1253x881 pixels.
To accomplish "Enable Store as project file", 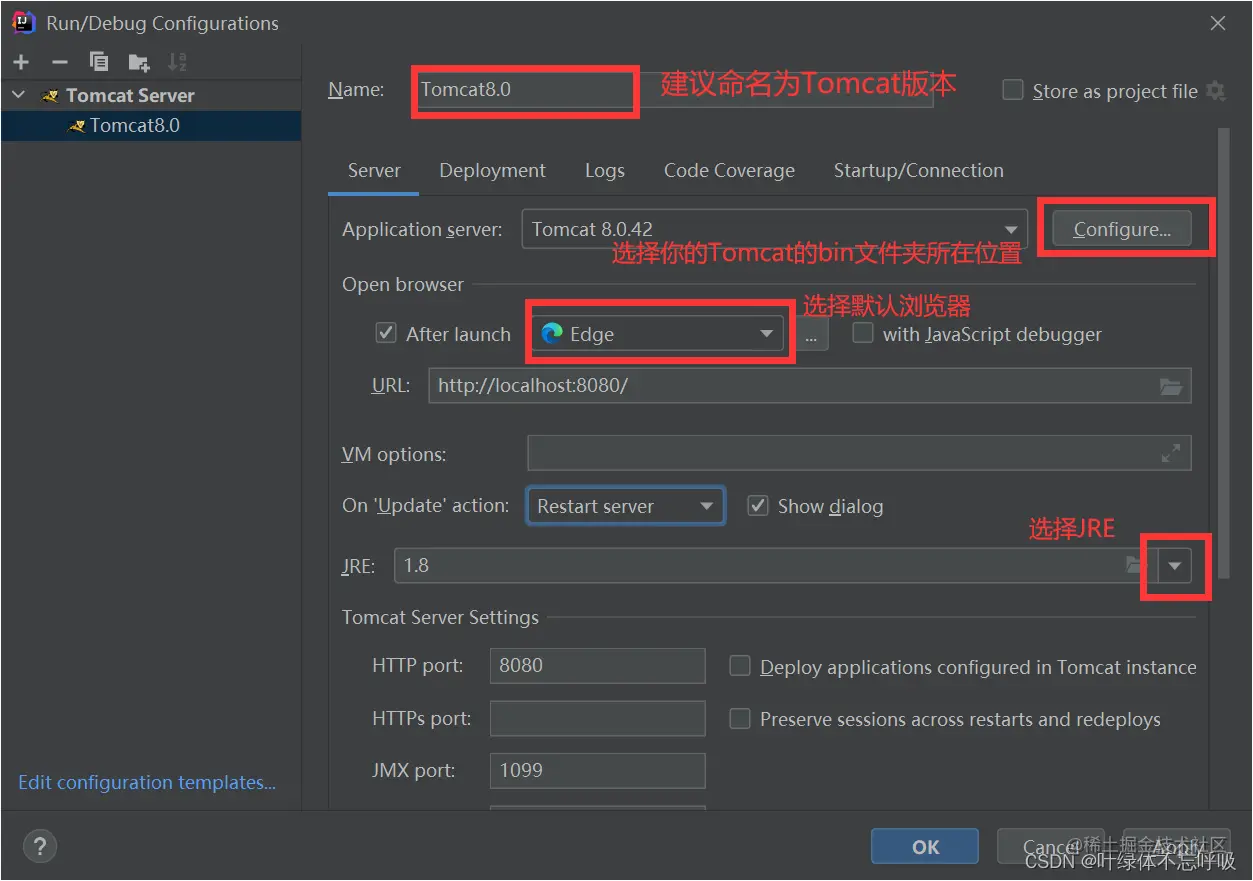I will click(x=1013, y=90).
